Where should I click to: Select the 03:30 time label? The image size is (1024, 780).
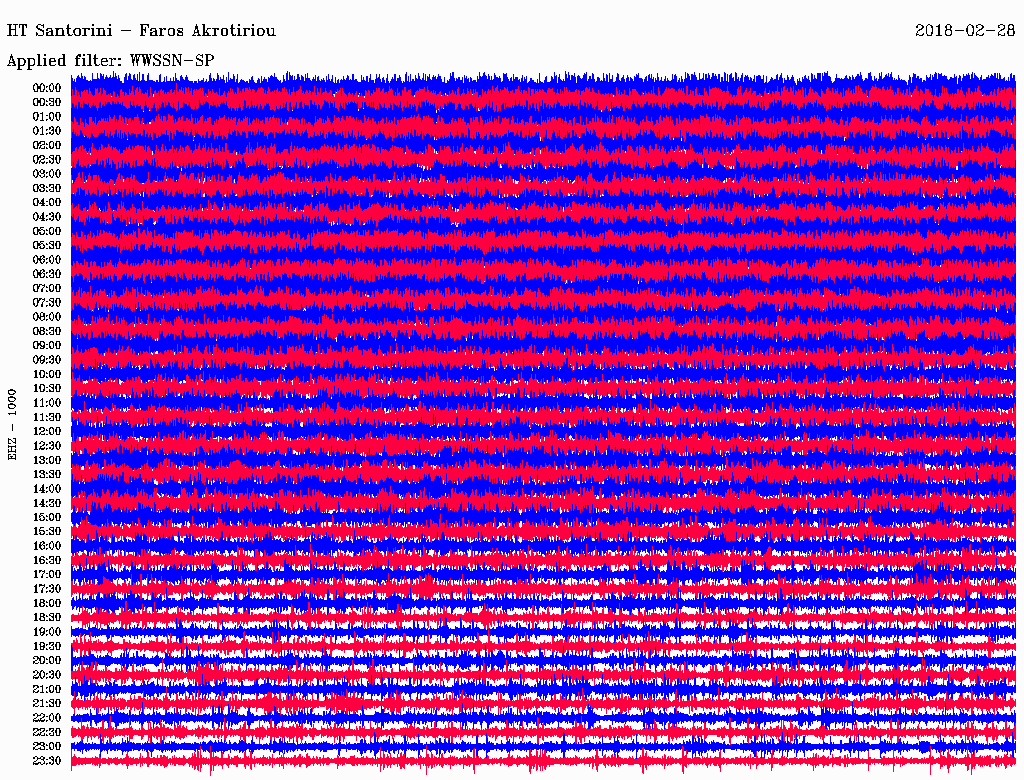47,188
